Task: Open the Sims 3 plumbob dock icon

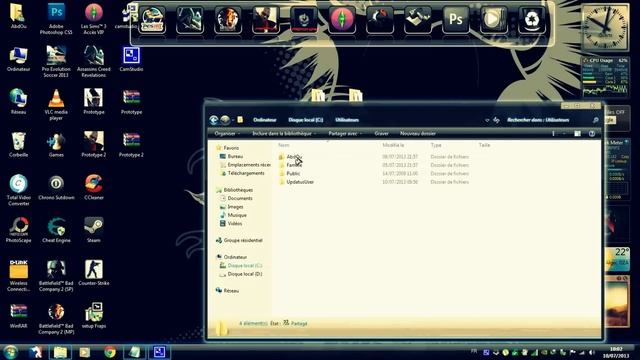Action: pyautogui.click(x=342, y=20)
